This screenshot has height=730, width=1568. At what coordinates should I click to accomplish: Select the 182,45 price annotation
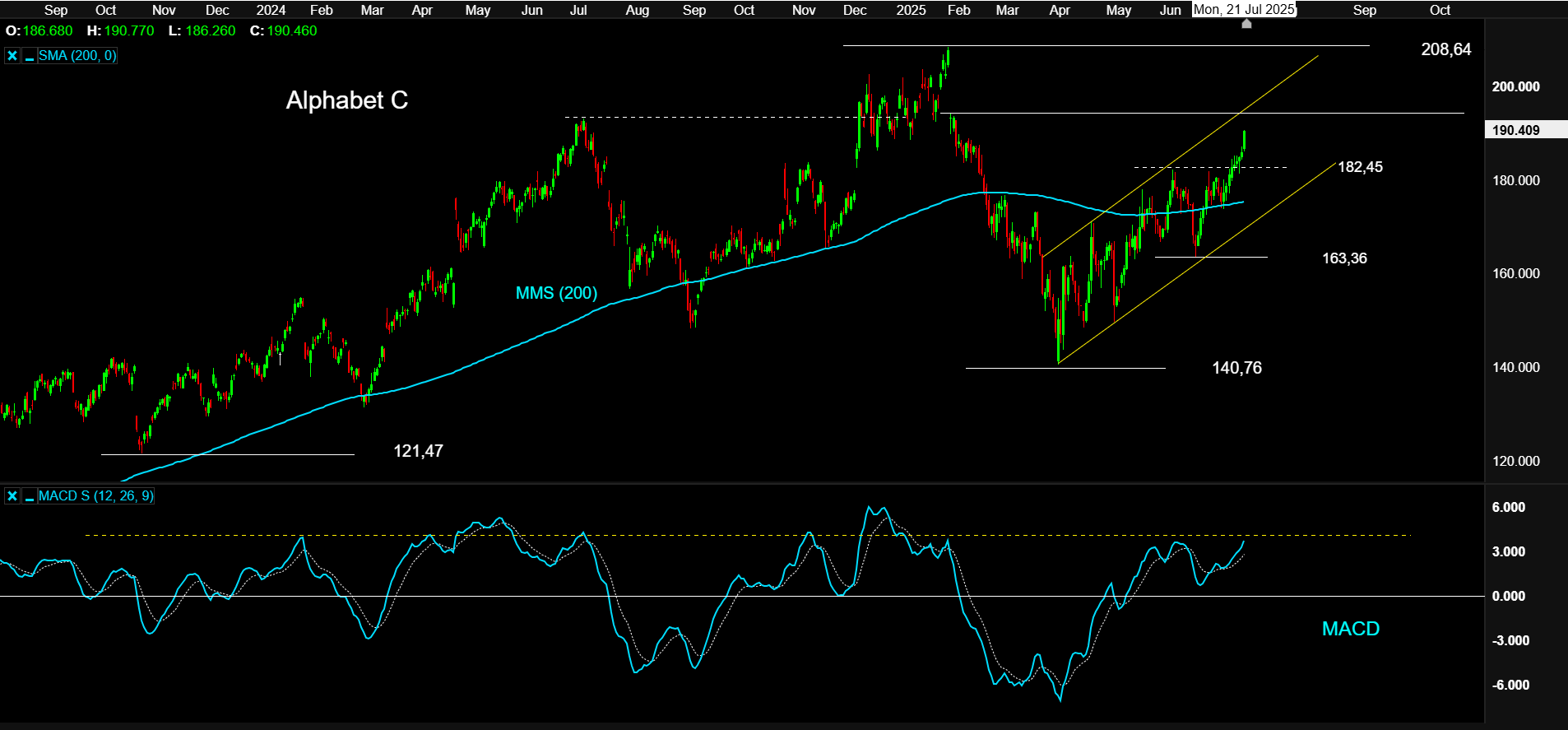[x=1360, y=167]
